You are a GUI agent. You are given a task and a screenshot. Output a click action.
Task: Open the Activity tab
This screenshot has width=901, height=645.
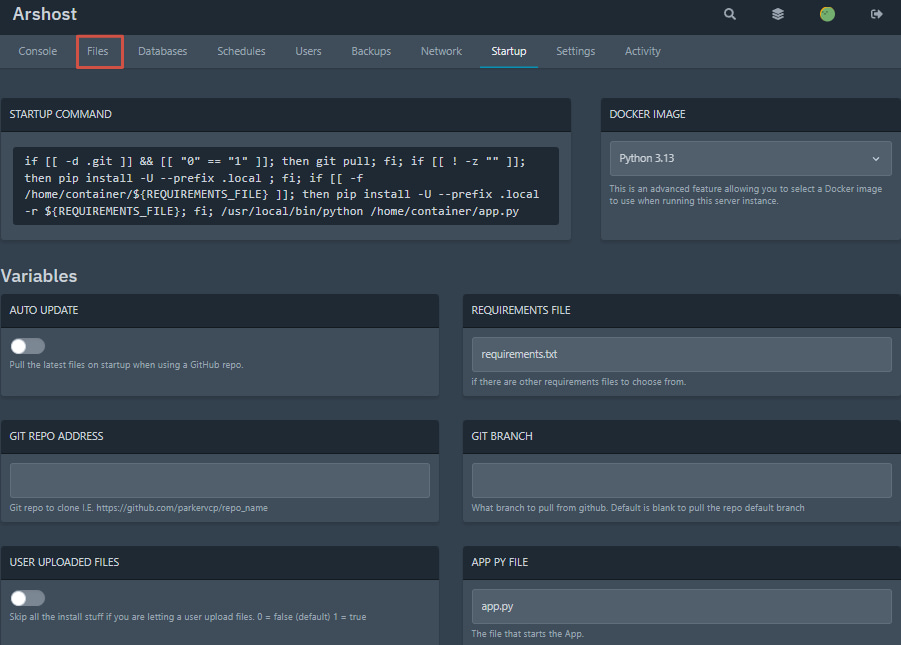point(642,51)
